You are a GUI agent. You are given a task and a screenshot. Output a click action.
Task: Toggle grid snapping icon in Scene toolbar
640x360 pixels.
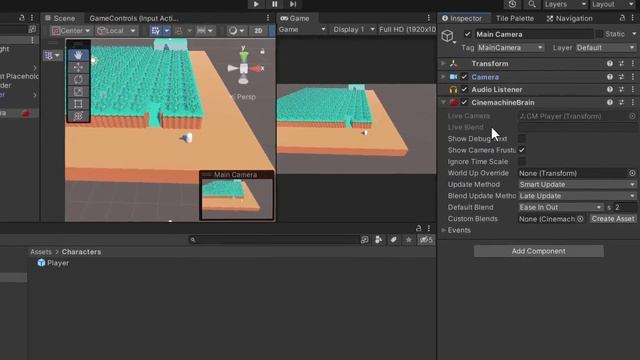tap(156, 31)
